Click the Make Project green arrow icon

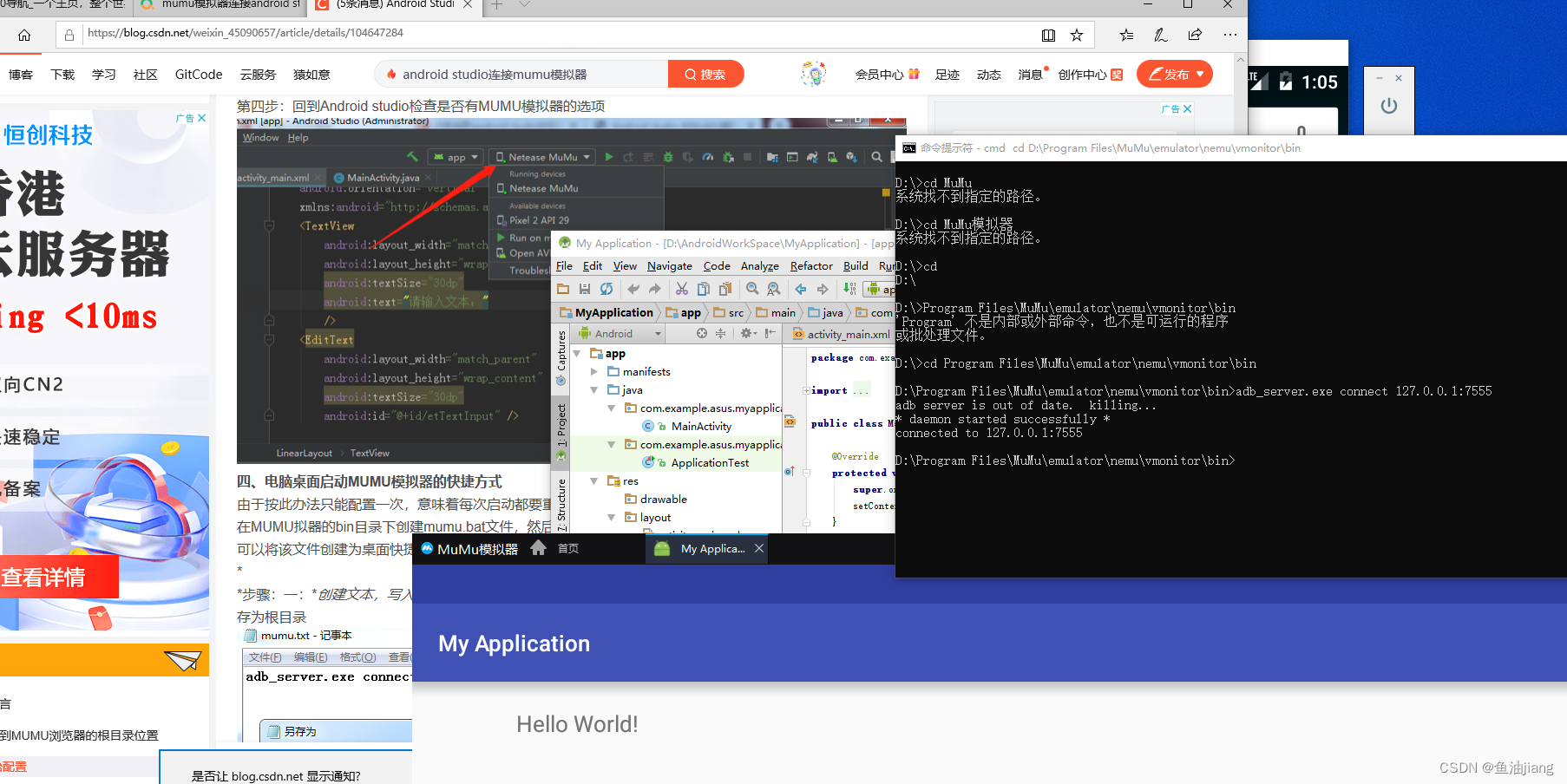point(849,289)
